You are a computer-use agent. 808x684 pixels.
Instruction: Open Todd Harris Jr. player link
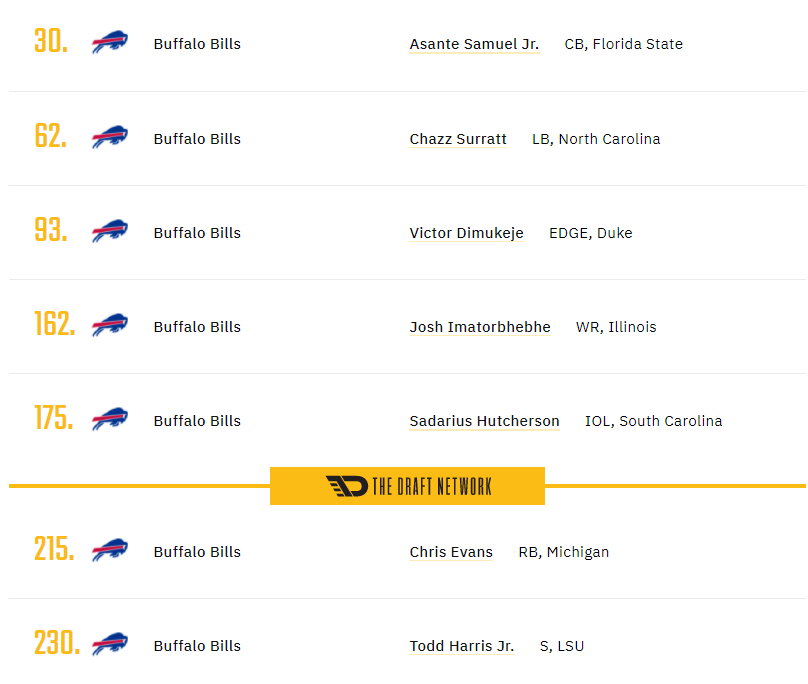pyautogui.click(x=462, y=646)
